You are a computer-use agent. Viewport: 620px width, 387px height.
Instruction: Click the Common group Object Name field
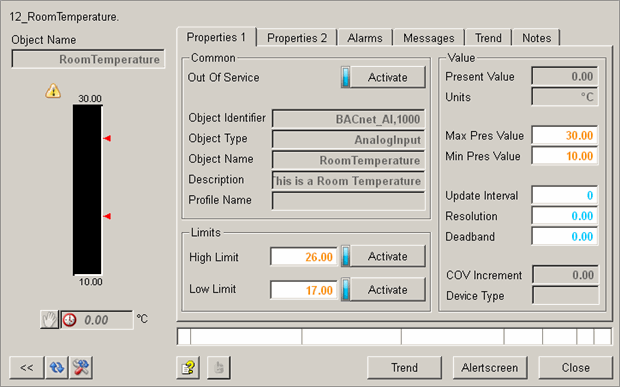tap(349, 160)
